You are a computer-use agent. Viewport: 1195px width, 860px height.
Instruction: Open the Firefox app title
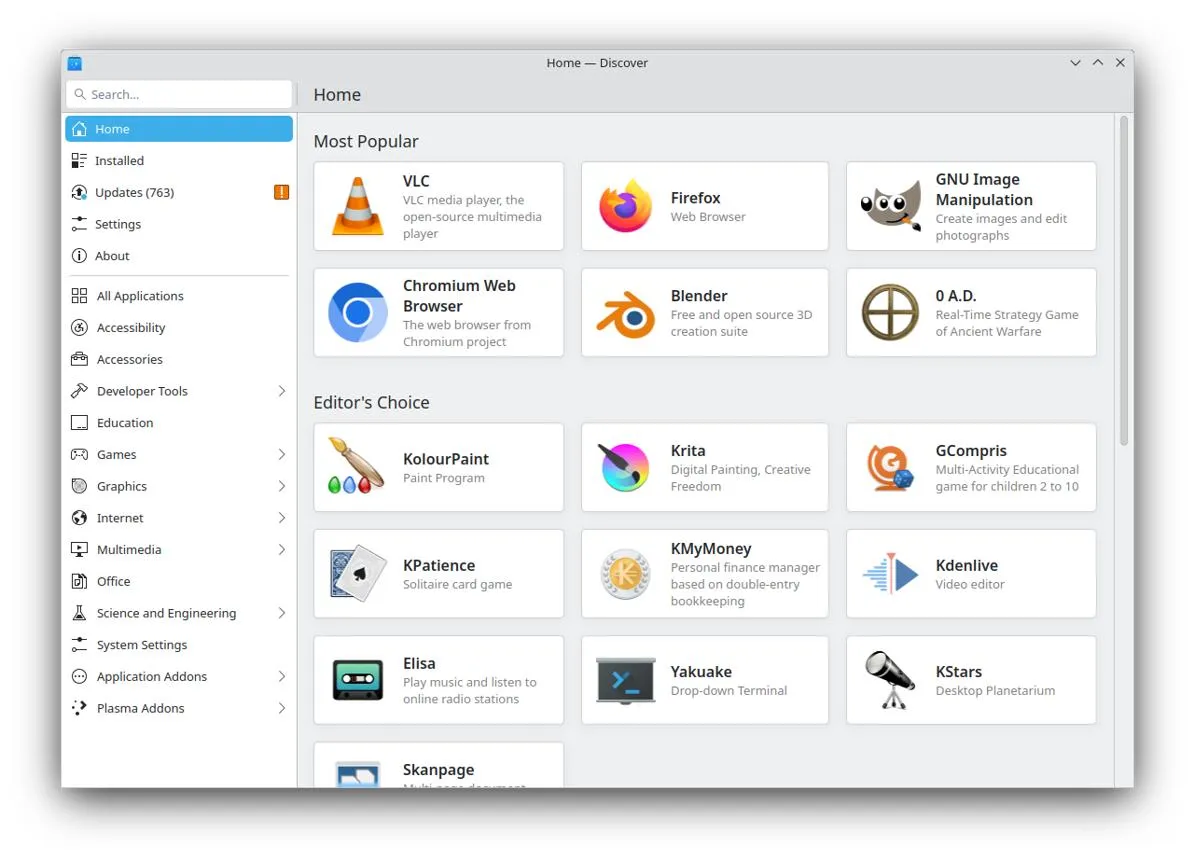695,197
